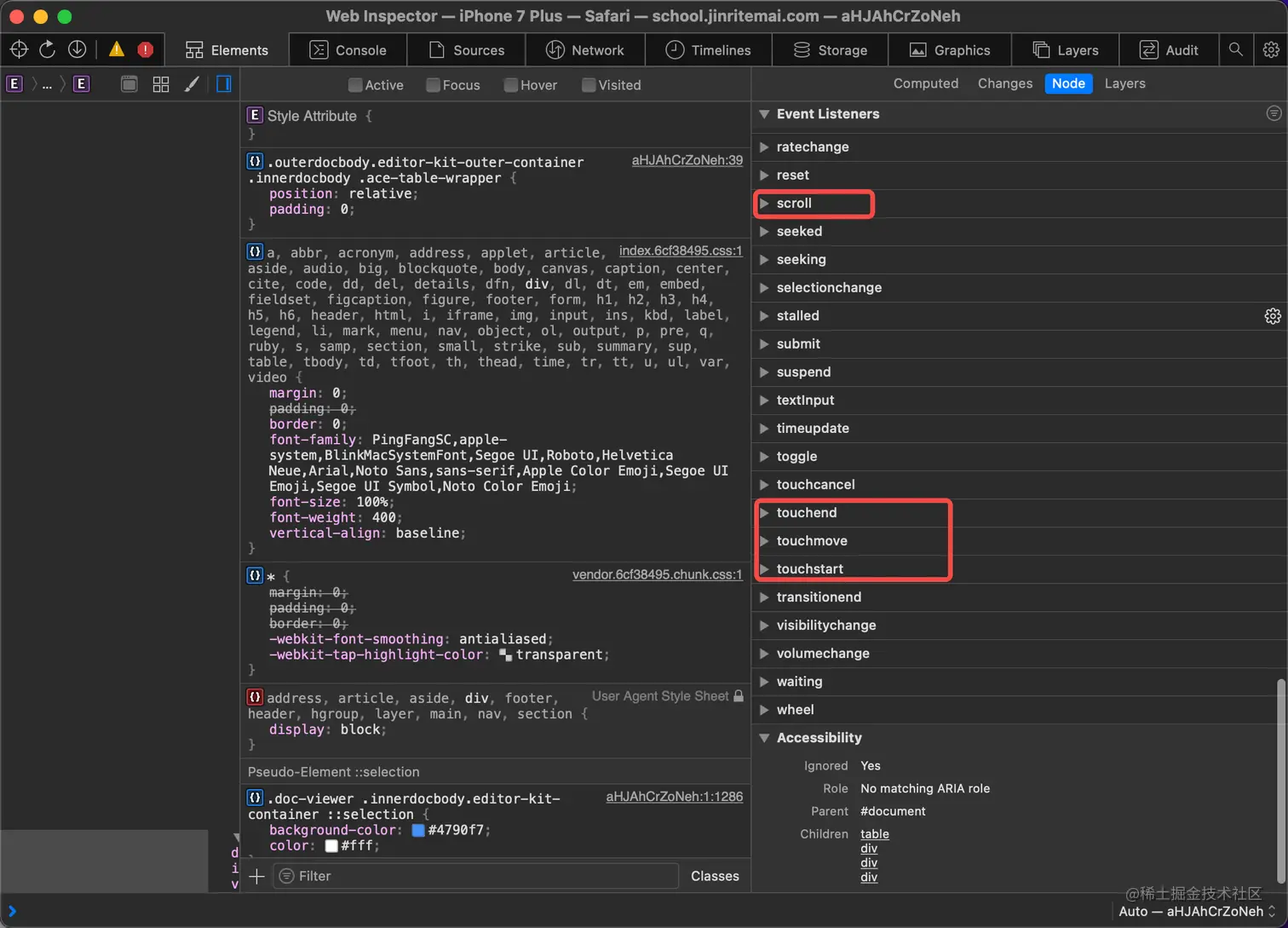Click the breadcrumb ellipsis between elements
Screen dimensions: 1288x928
(47, 84)
